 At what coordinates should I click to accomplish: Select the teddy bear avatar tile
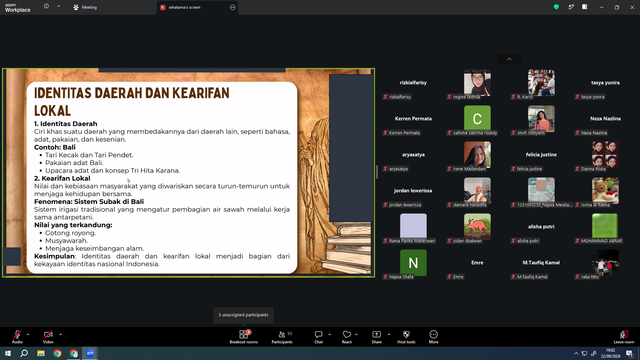[x=605, y=191]
